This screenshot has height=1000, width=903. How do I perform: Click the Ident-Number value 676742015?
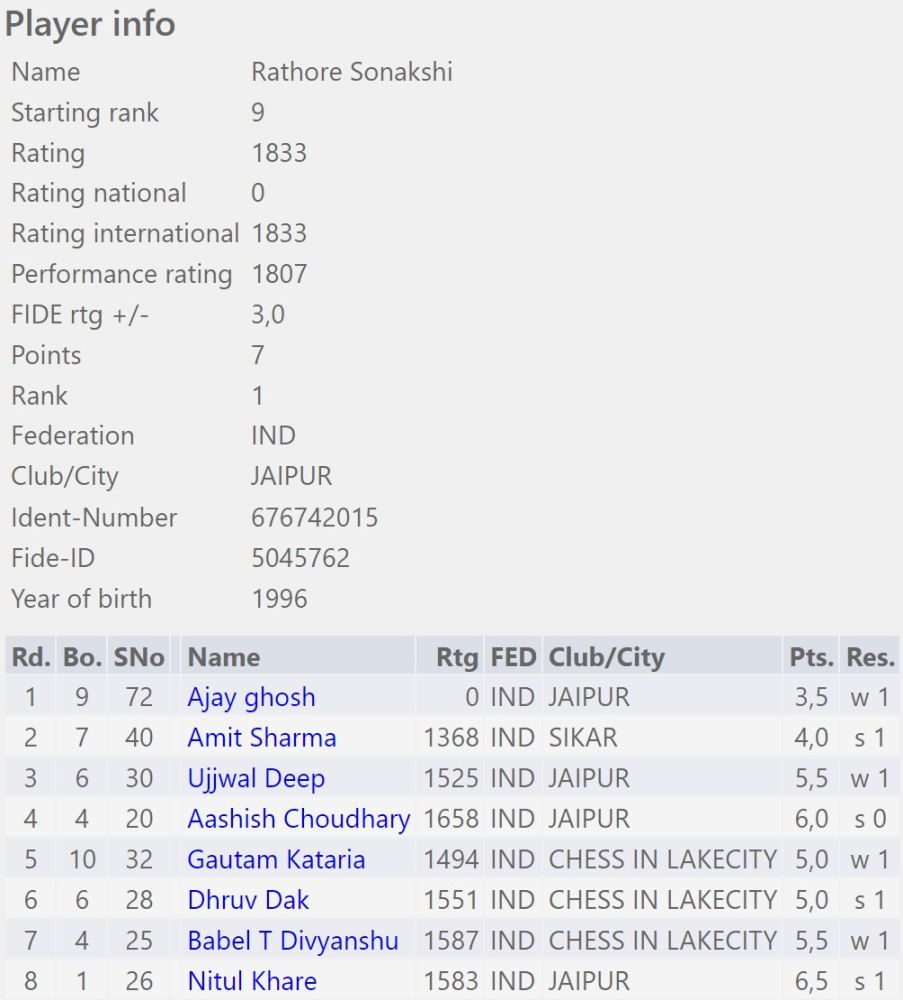(x=314, y=518)
